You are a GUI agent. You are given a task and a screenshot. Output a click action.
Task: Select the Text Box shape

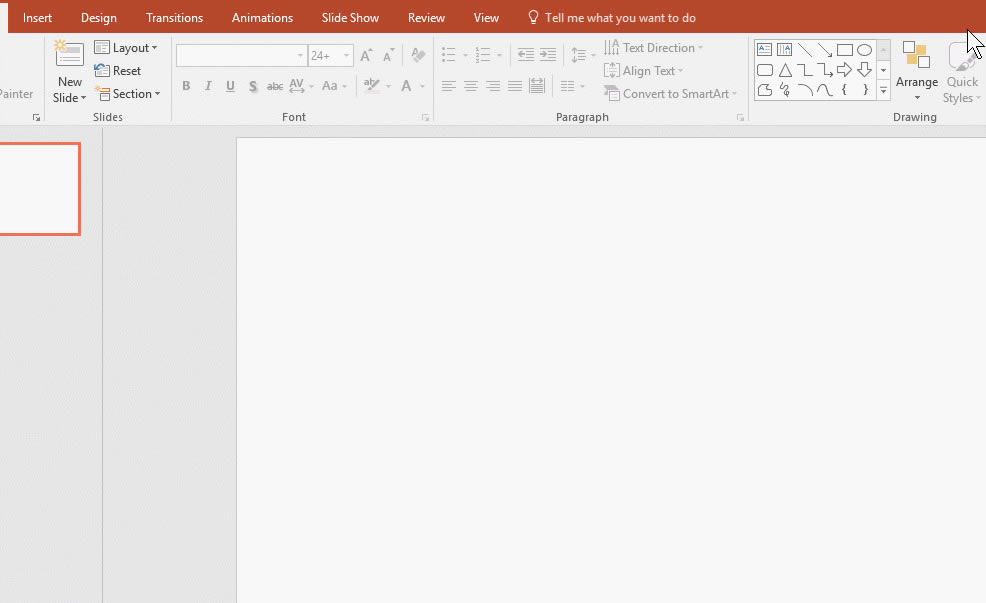[764, 50]
